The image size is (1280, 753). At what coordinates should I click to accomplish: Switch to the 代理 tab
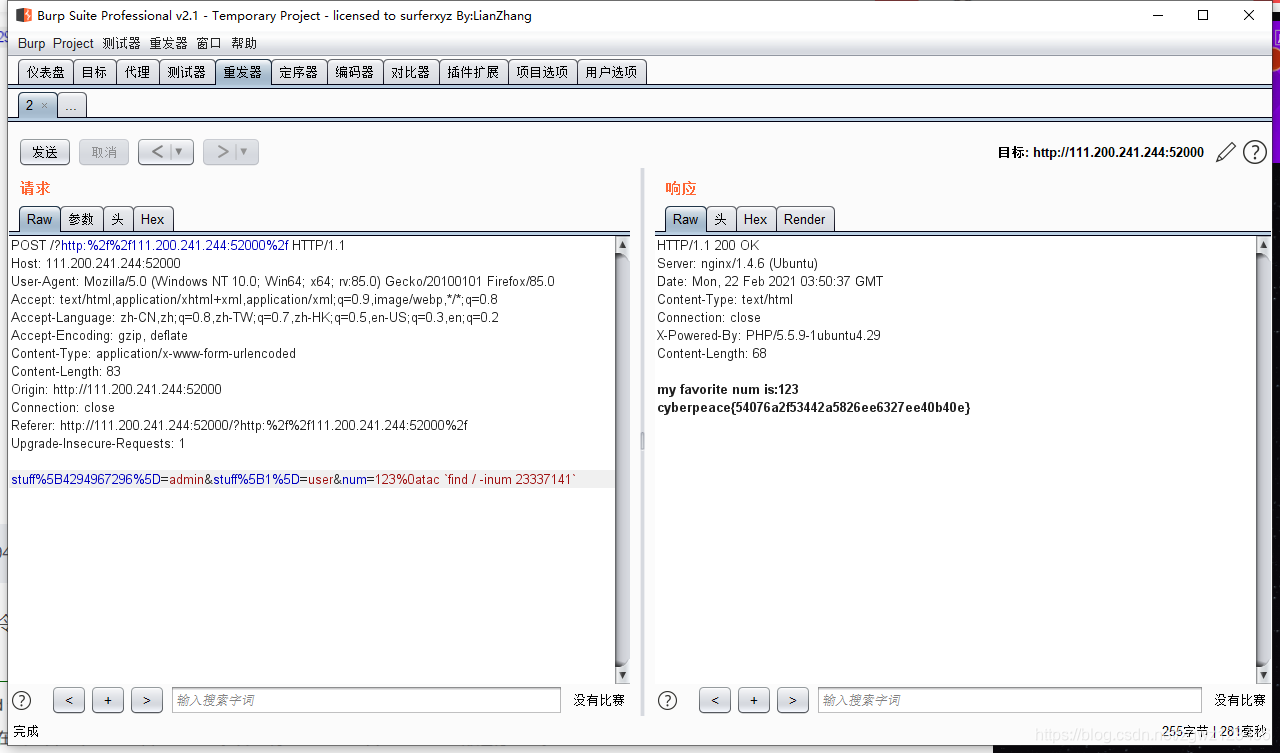pos(137,72)
